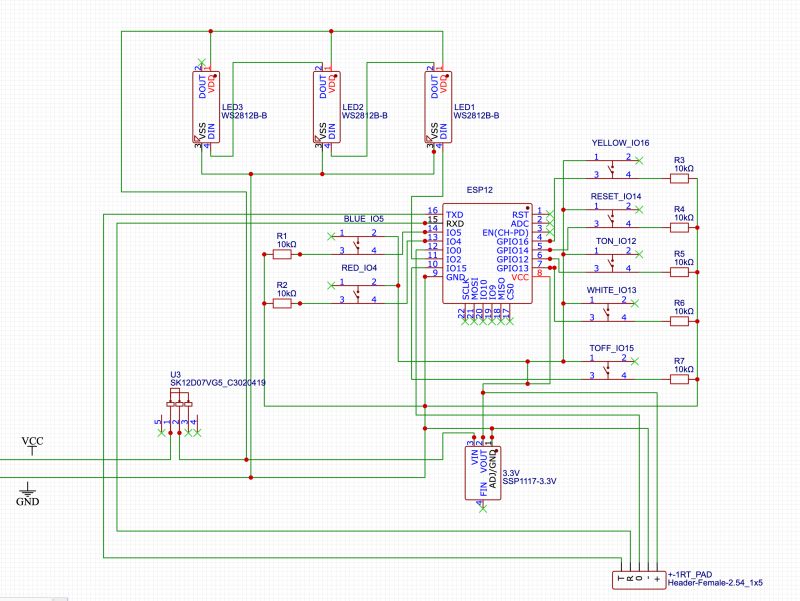Click the TXD pin label on ESP12

click(455, 215)
